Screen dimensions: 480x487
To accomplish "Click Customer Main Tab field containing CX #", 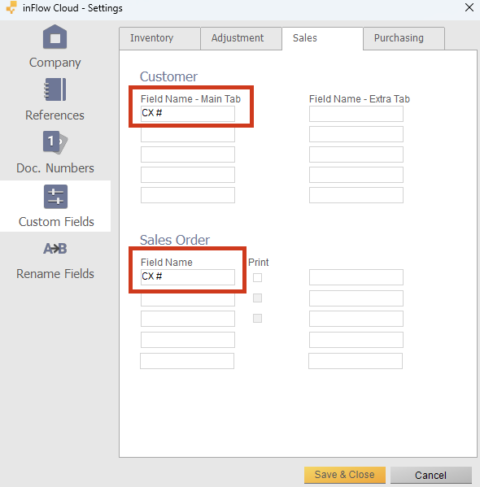I will pyautogui.click(x=188, y=114).
